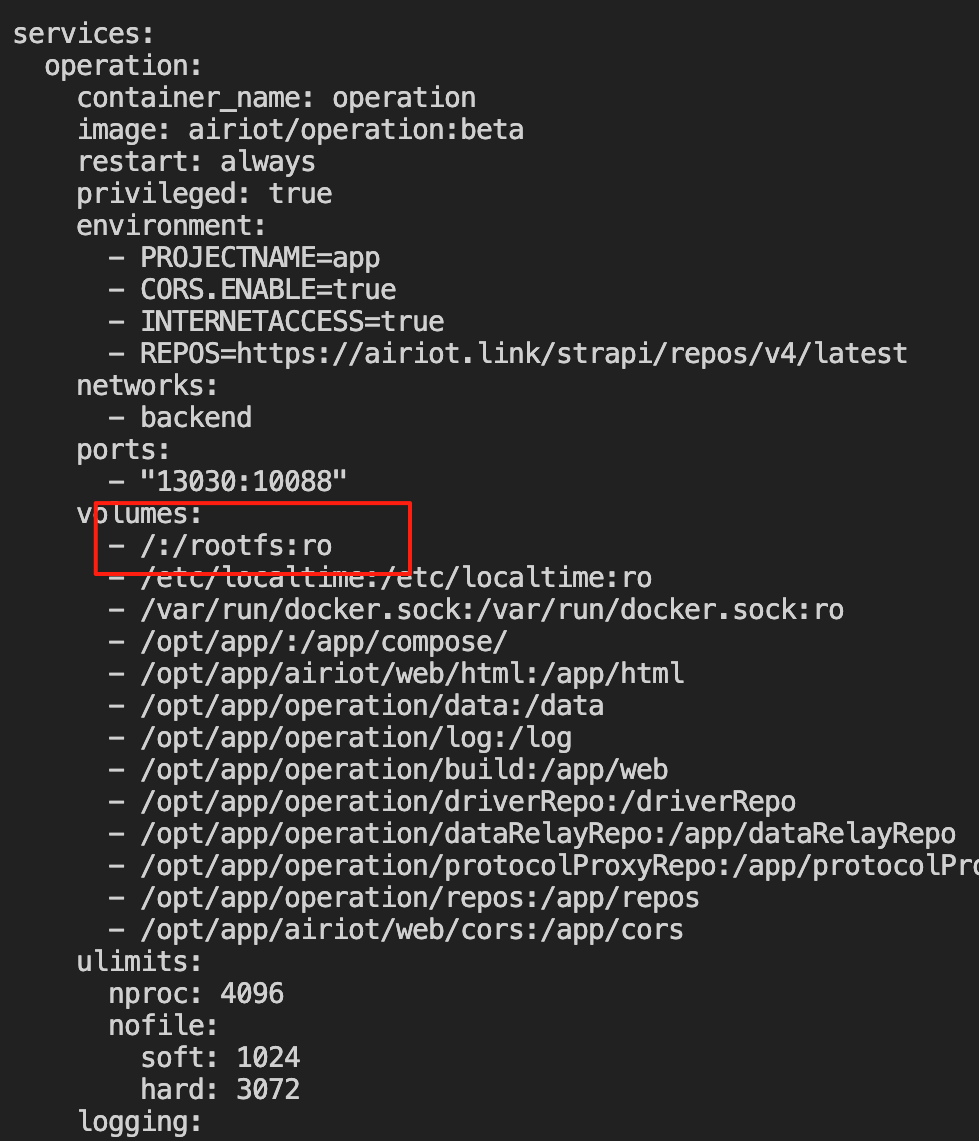Screen dimensions: 980x1142
Task: Click the PROJECTNAME=app environment entry
Action: 260,259
